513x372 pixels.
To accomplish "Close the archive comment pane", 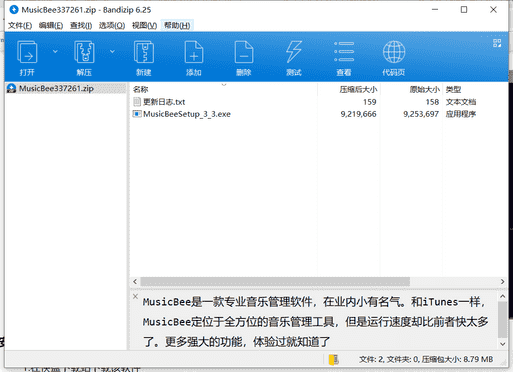I will click(x=135, y=296).
